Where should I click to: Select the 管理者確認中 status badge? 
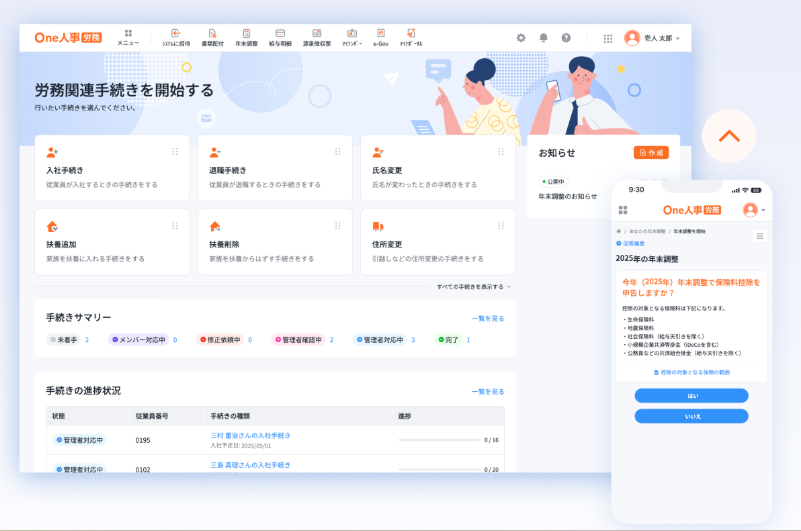click(298, 340)
